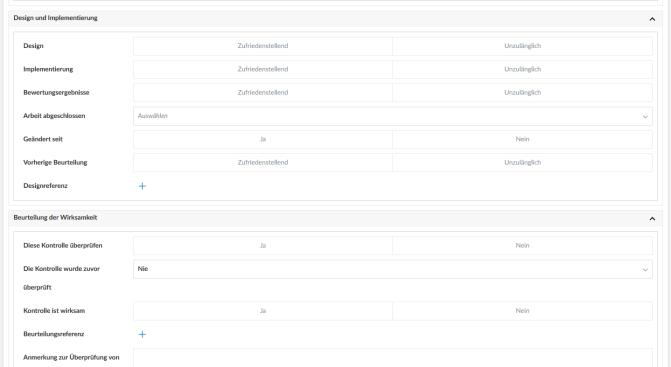This screenshot has height=367, width=671.
Task: Open the Arbeit abgeschlossen dropdown
Action: [x=393, y=116]
